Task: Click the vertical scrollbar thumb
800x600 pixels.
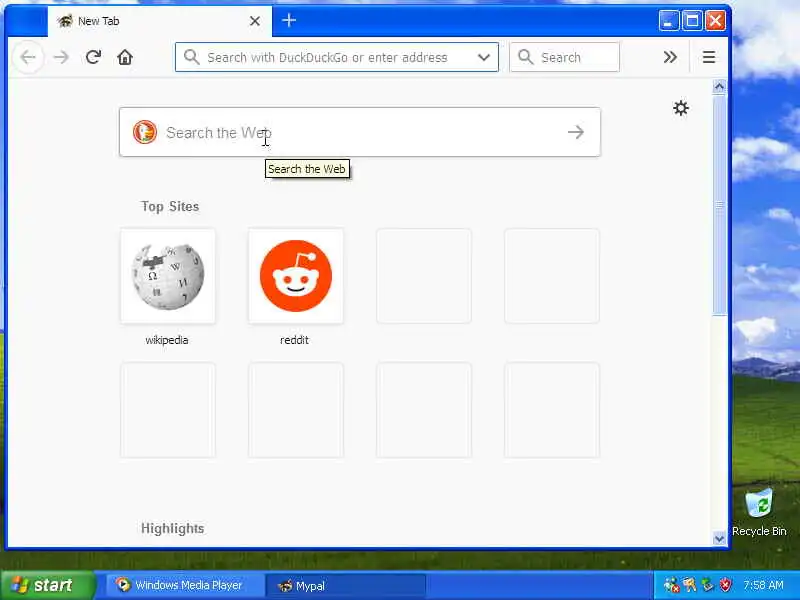Action: (719, 205)
